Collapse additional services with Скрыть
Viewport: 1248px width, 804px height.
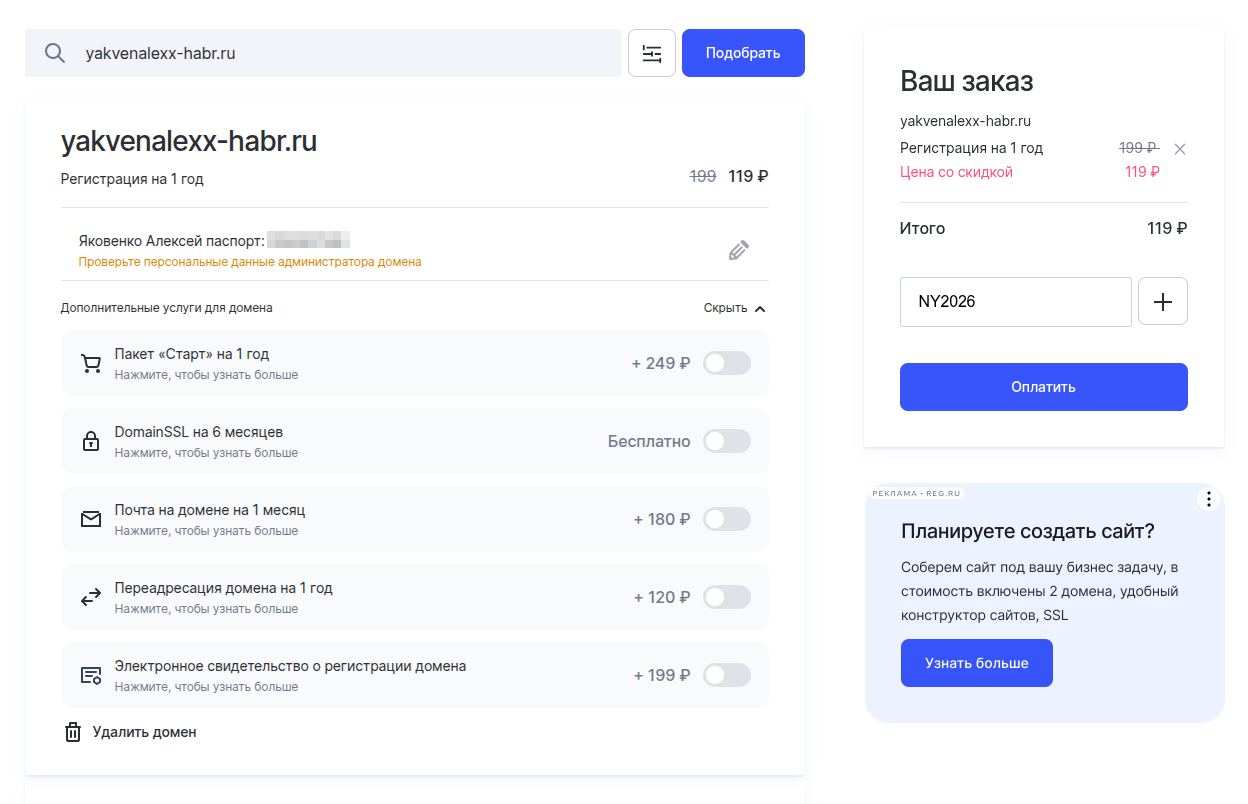pyautogui.click(x=734, y=308)
